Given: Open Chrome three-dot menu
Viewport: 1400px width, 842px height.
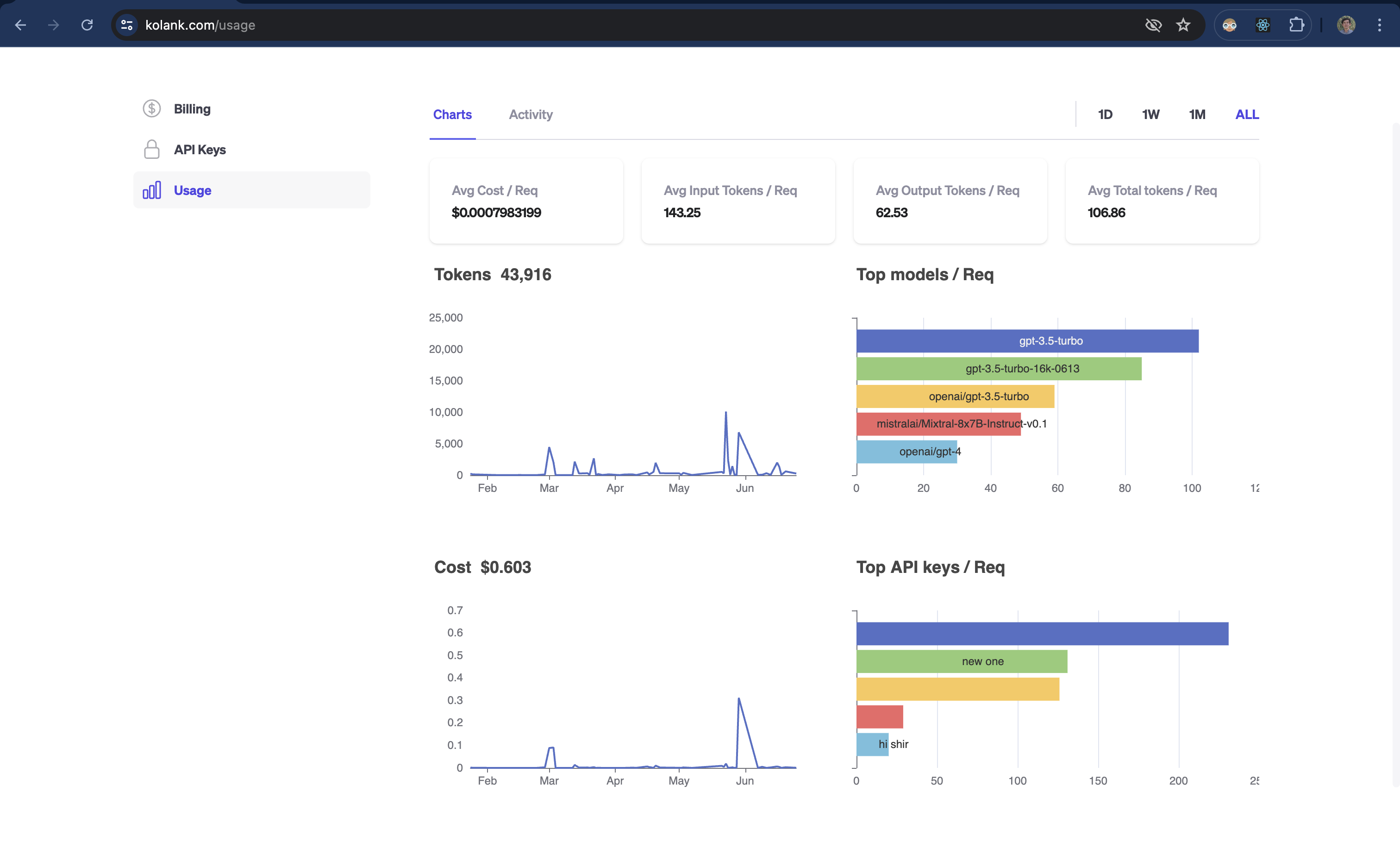Looking at the screenshot, I should 1379,25.
